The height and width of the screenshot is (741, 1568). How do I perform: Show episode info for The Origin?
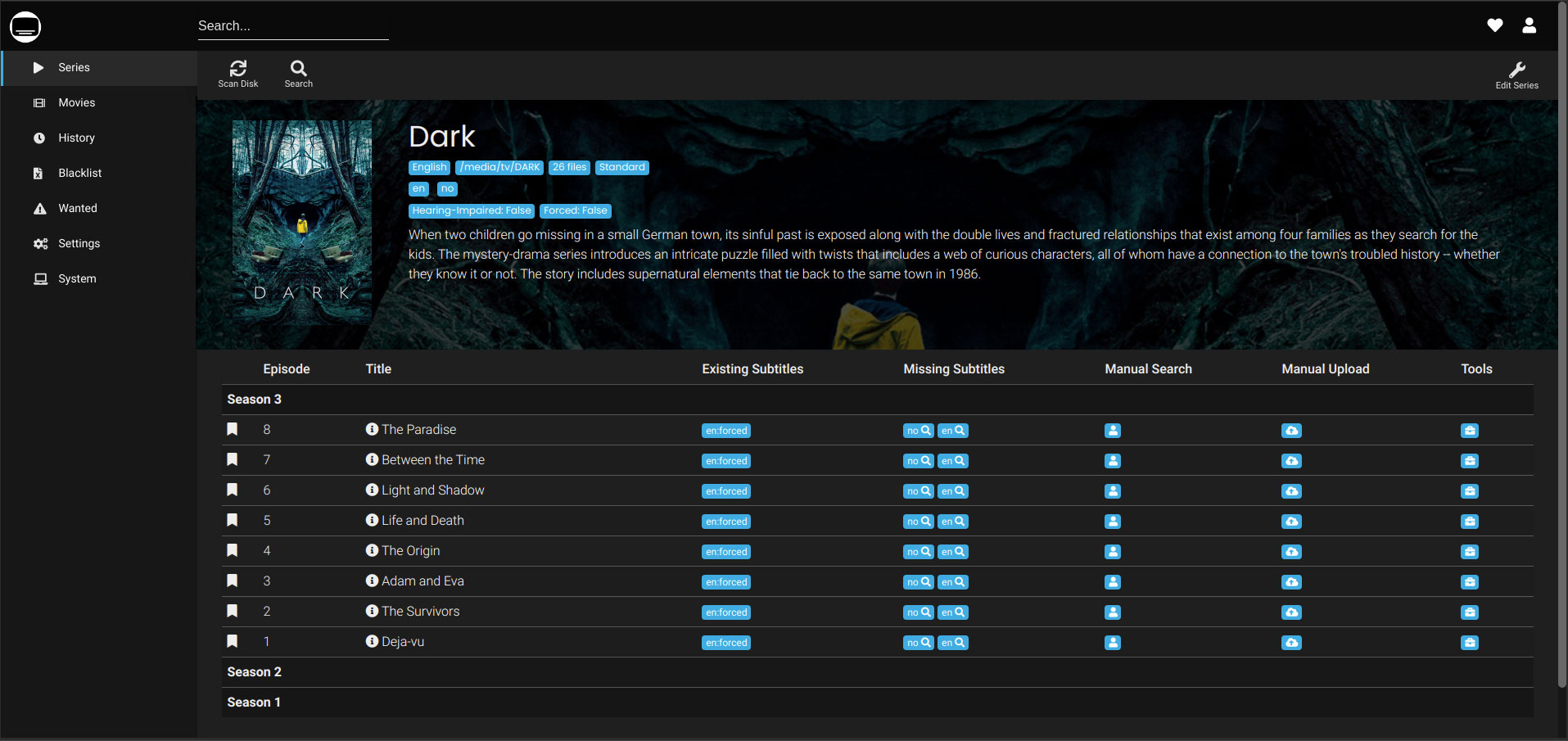(372, 550)
